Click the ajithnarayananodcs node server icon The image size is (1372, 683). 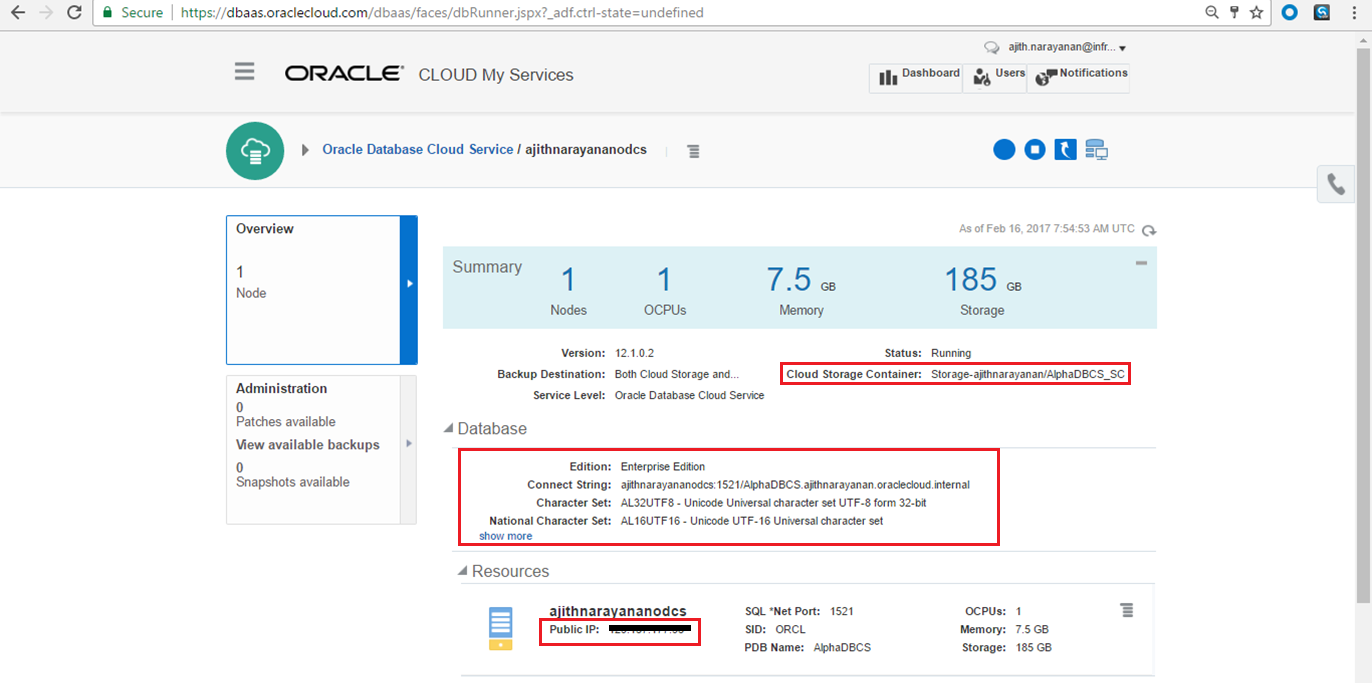coord(501,628)
